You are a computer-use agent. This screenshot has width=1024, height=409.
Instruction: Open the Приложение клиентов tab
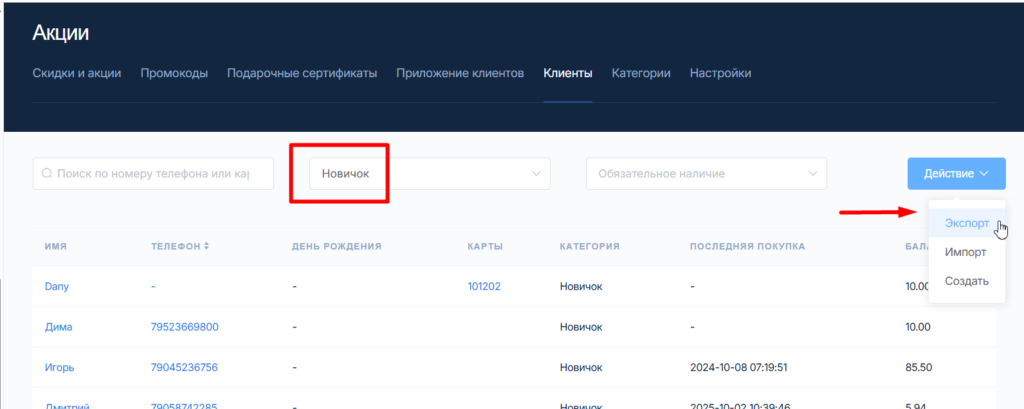460,73
